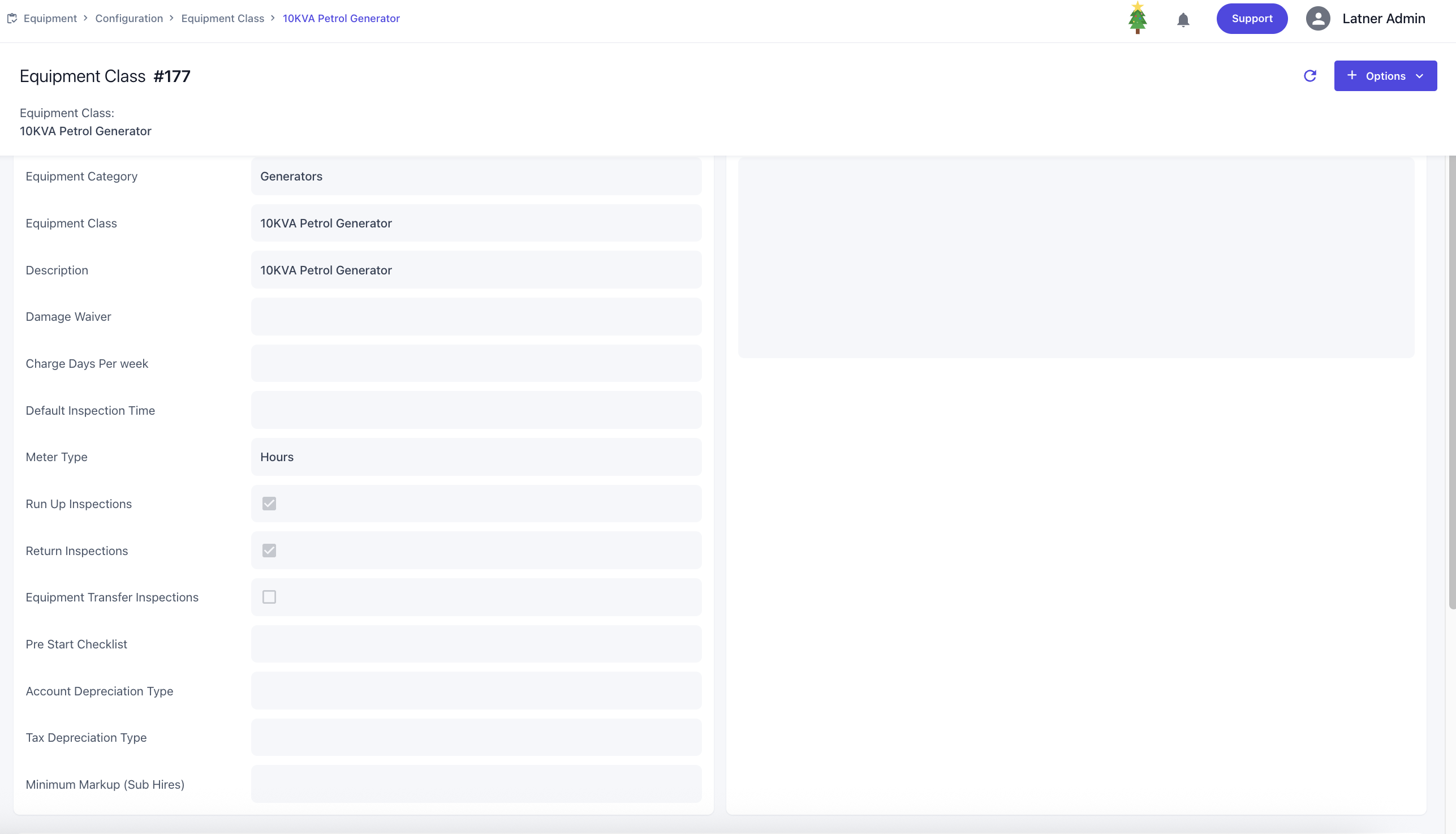
Task: Click the Damage Waiver input field
Action: point(476,317)
